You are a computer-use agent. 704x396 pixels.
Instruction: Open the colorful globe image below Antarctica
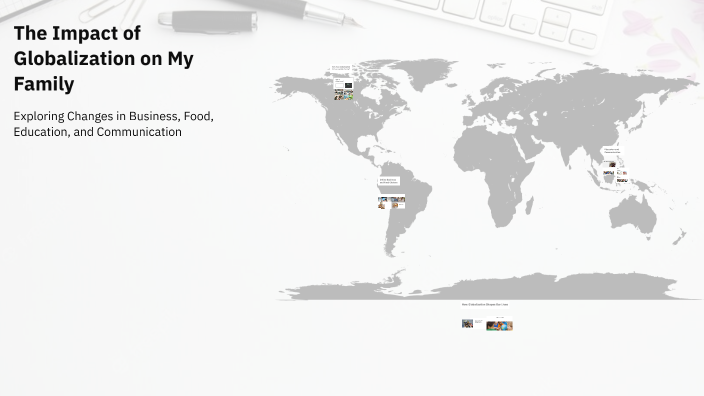[x=499, y=326]
